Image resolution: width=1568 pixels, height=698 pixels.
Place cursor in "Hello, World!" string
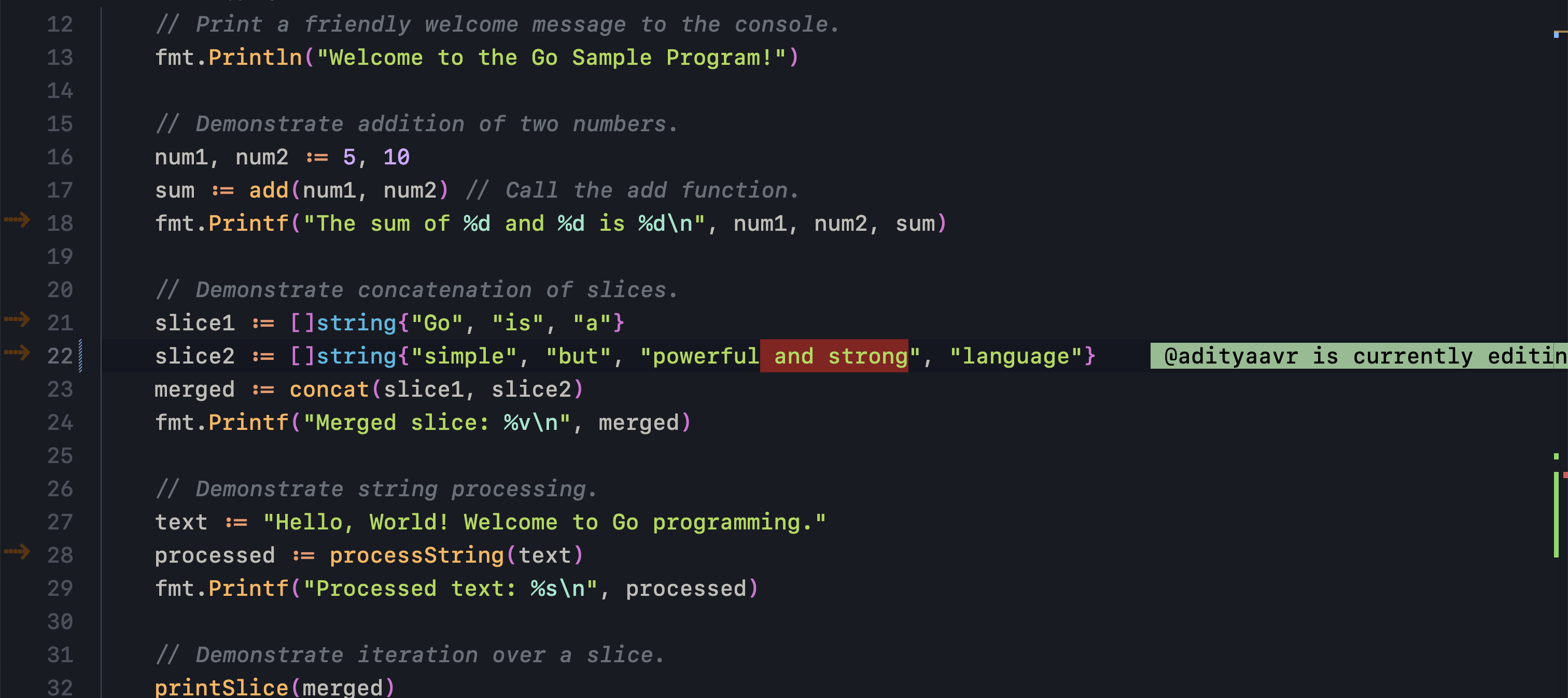[362, 522]
